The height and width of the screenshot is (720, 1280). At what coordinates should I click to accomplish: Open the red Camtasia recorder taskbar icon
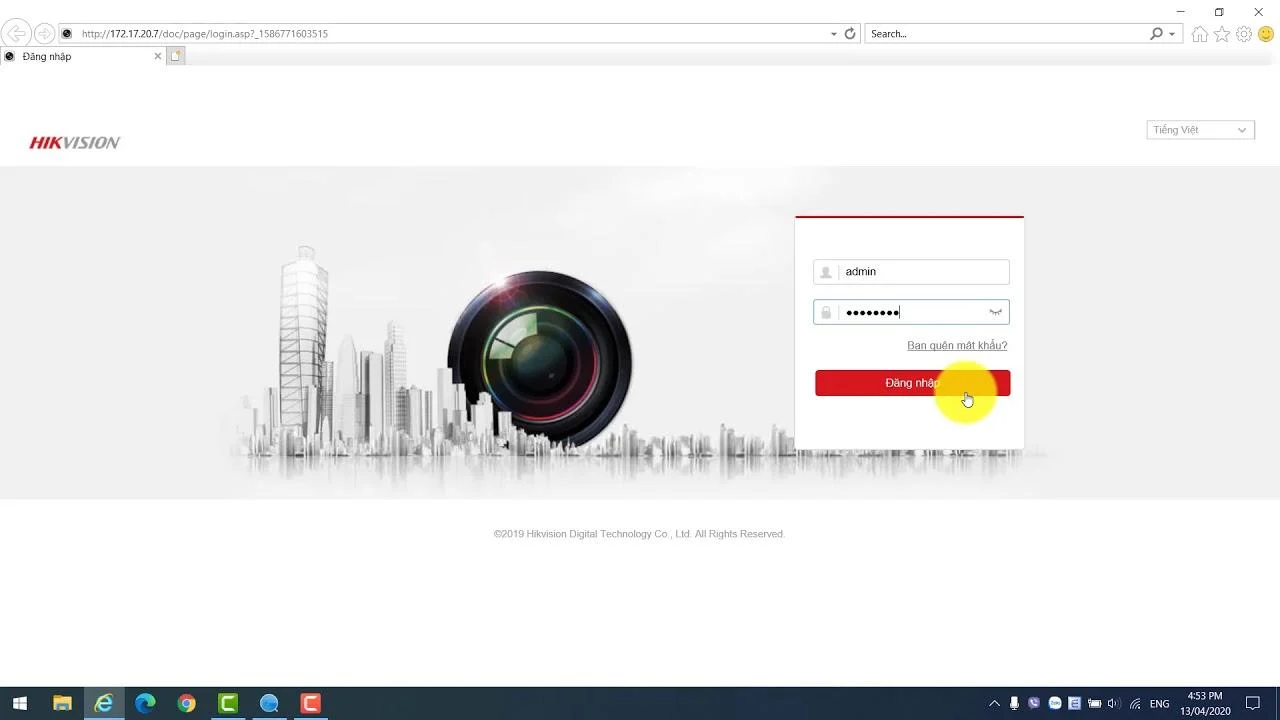click(311, 704)
